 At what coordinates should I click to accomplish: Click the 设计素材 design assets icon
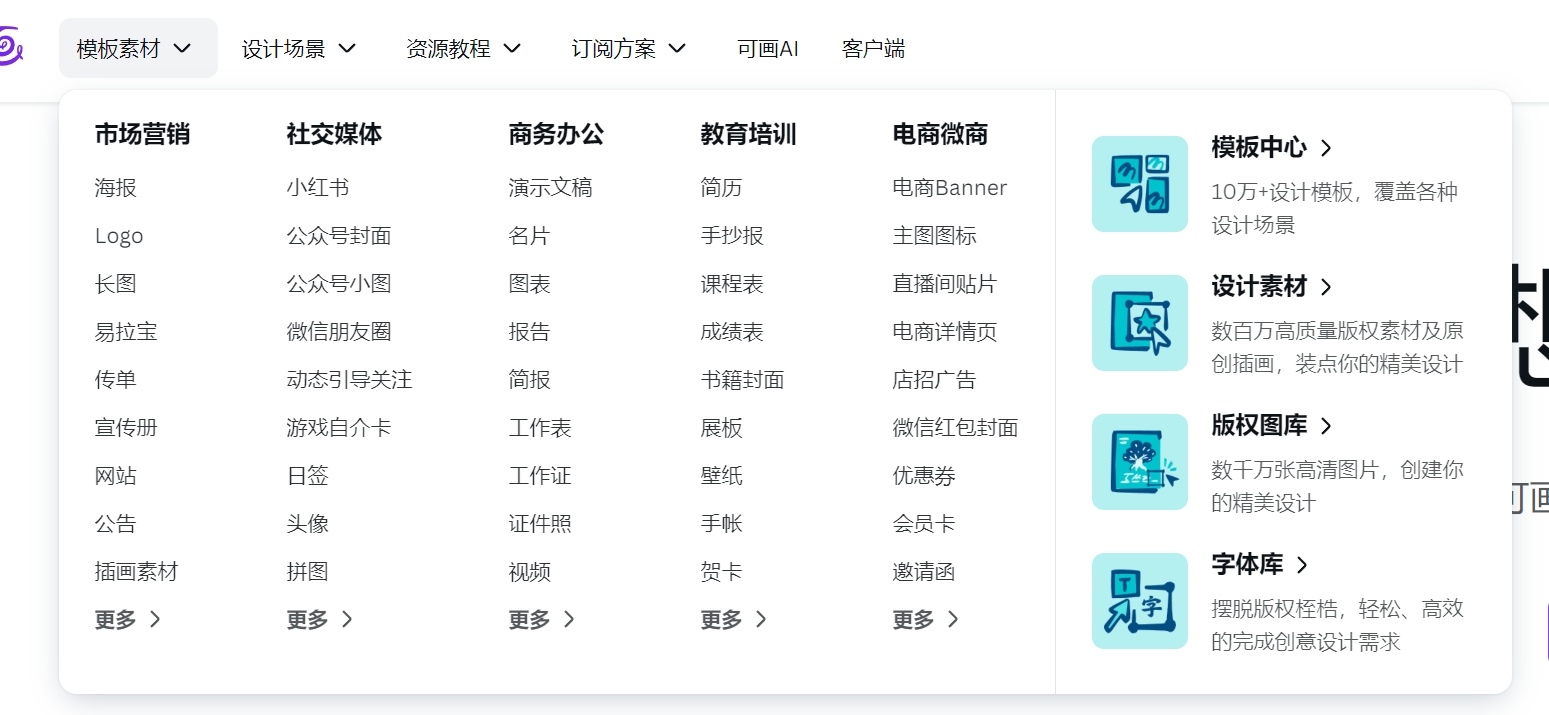tap(1140, 323)
